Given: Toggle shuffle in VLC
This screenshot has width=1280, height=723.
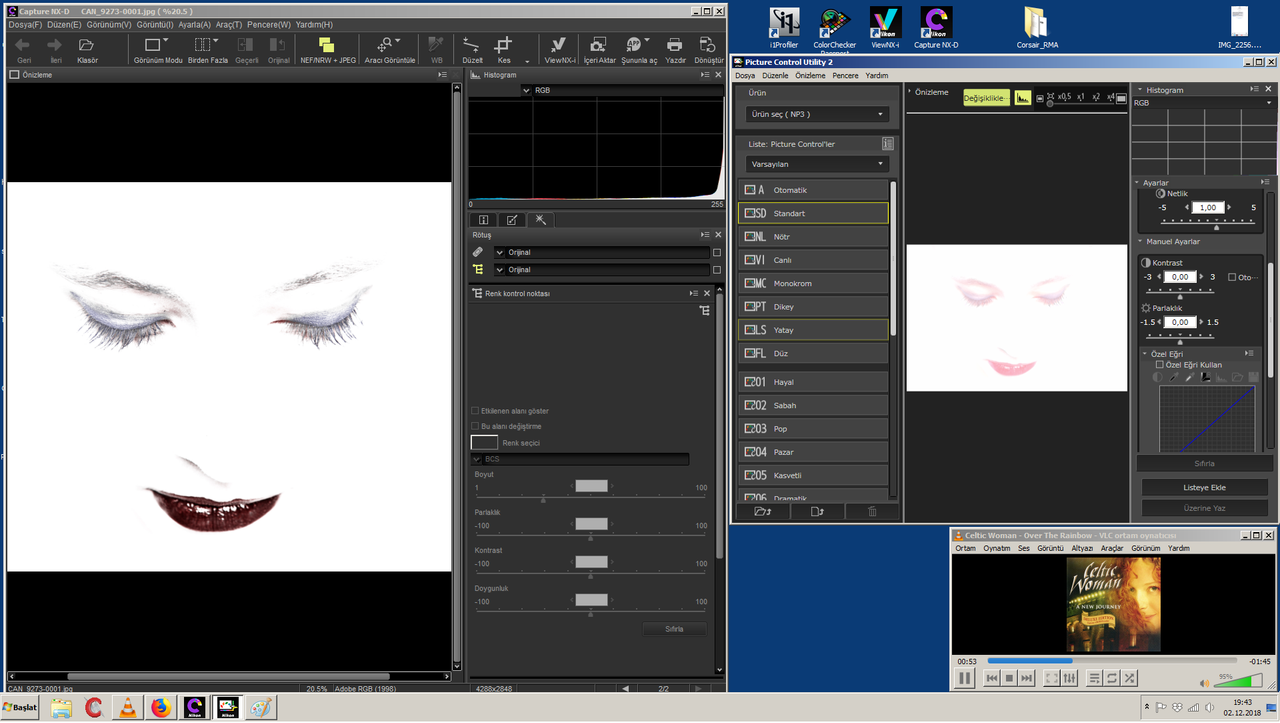Looking at the screenshot, I should (1130, 678).
